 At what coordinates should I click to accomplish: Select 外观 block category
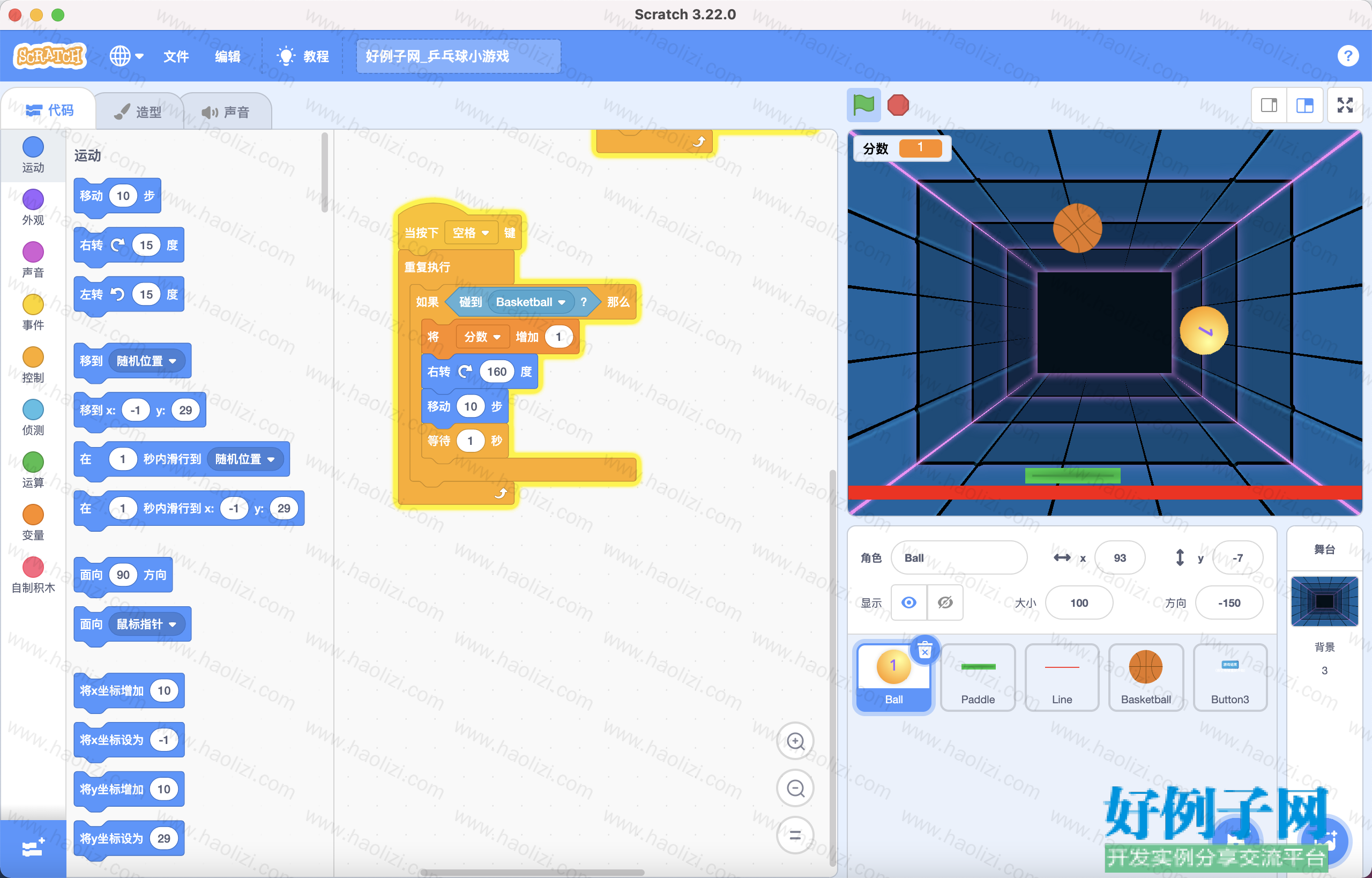33,207
